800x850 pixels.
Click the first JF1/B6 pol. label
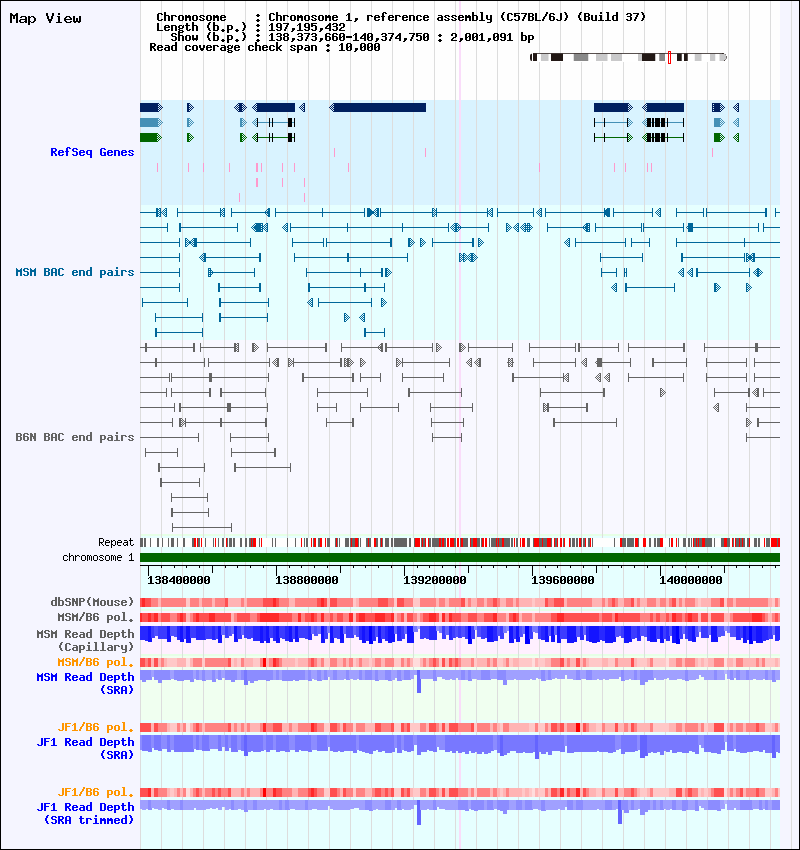(x=96, y=727)
